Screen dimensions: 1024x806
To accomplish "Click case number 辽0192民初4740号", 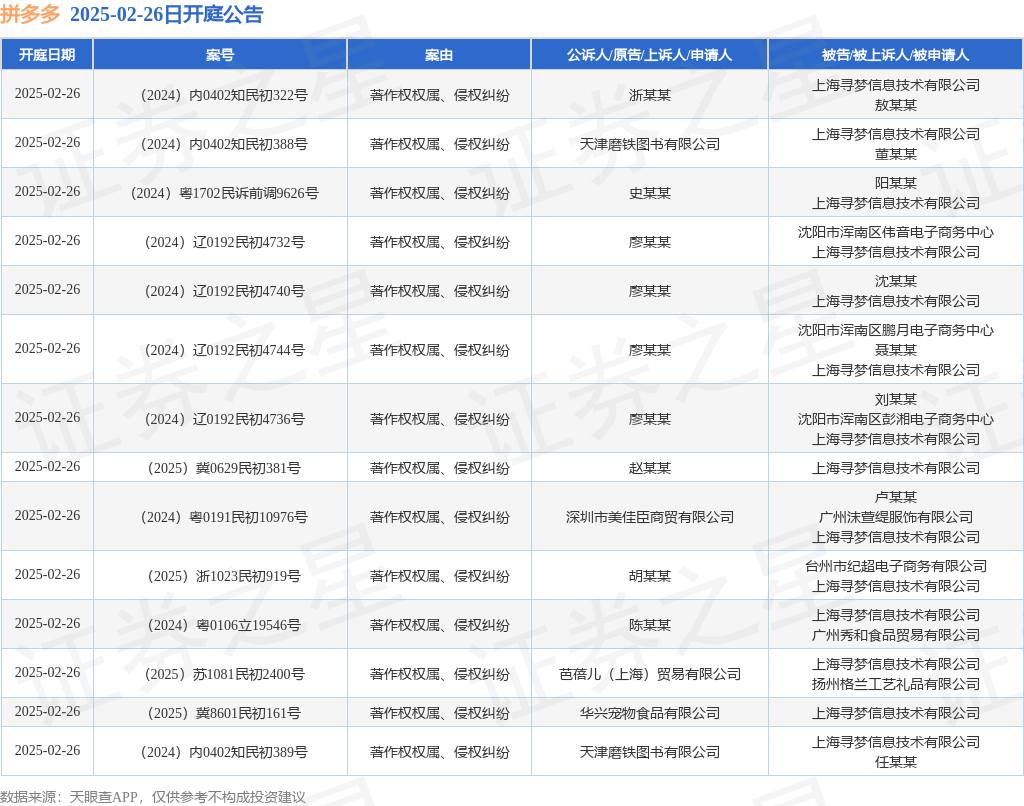I will tap(224, 291).
